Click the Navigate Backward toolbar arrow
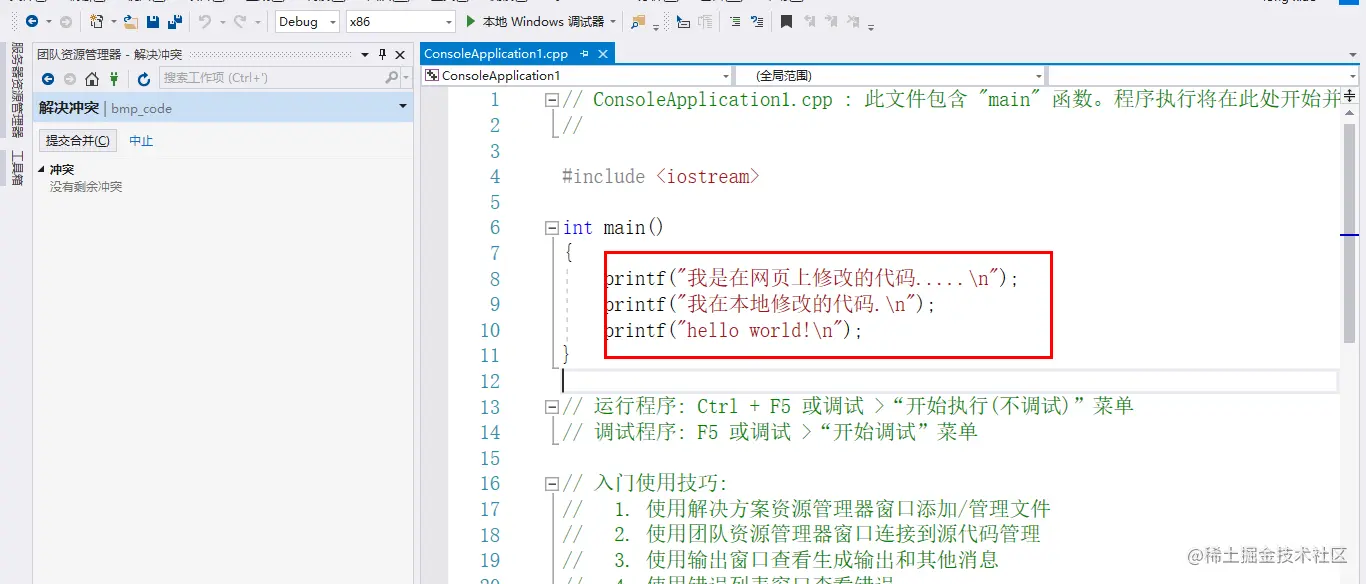Screen dimensions: 1366x584 [32, 21]
